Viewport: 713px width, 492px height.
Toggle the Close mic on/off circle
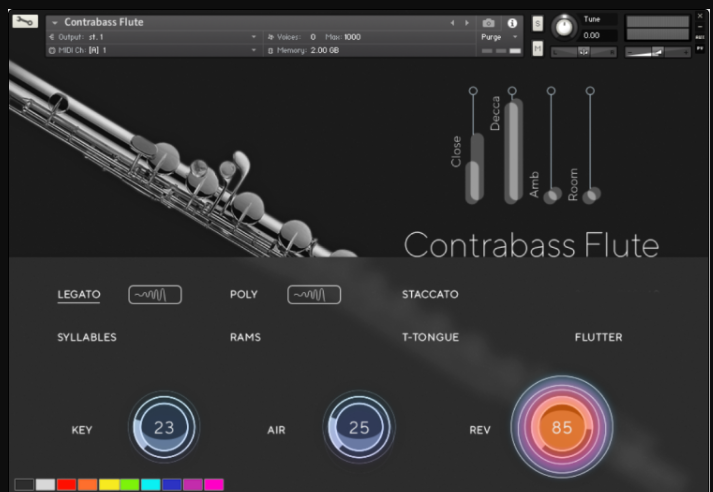(x=473, y=91)
